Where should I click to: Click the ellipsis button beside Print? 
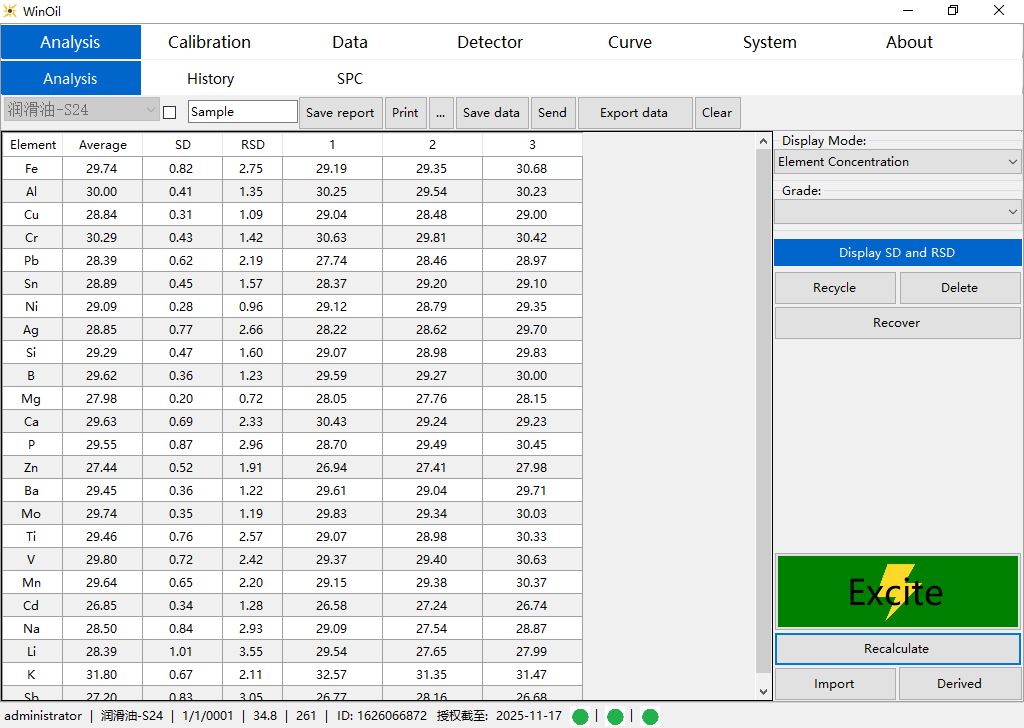click(x=440, y=113)
